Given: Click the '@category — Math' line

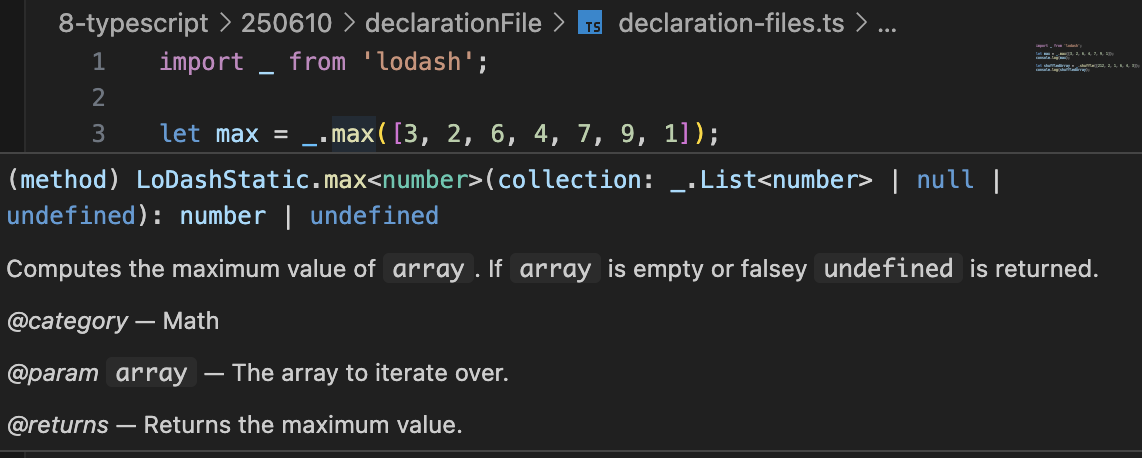Looking at the screenshot, I should 113,321.
